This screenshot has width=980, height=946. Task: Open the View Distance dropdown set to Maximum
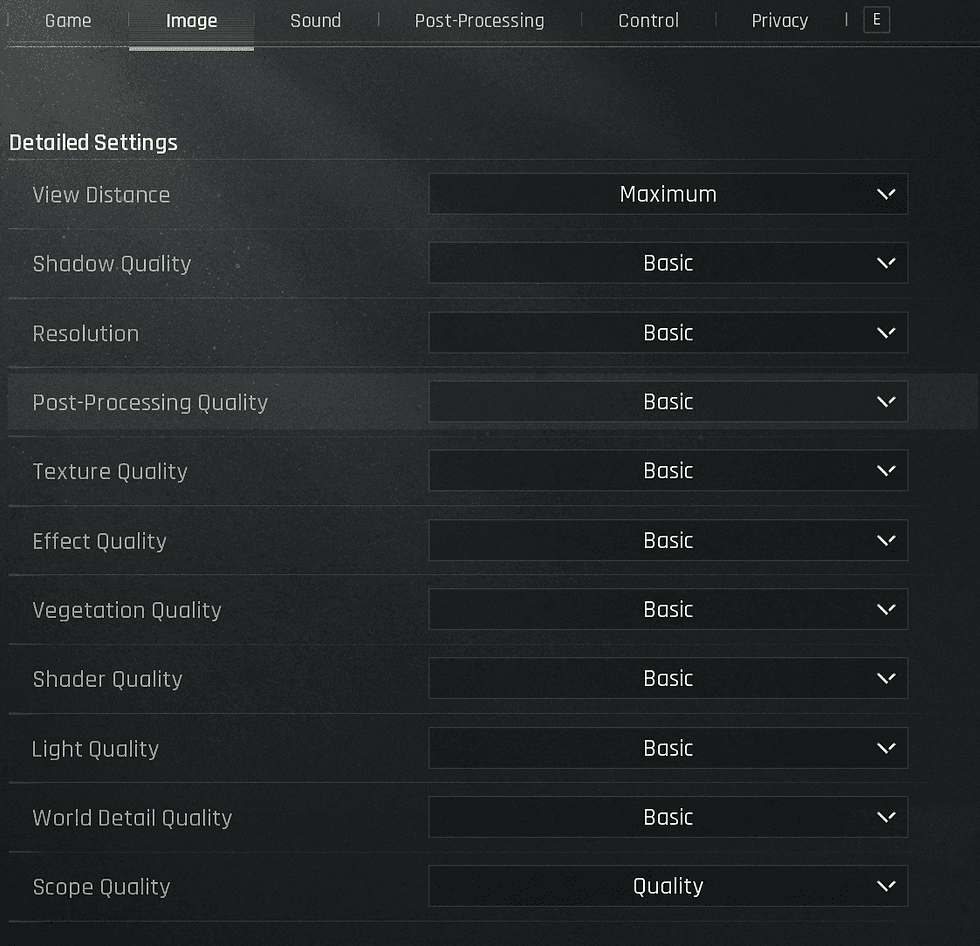tap(668, 194)
